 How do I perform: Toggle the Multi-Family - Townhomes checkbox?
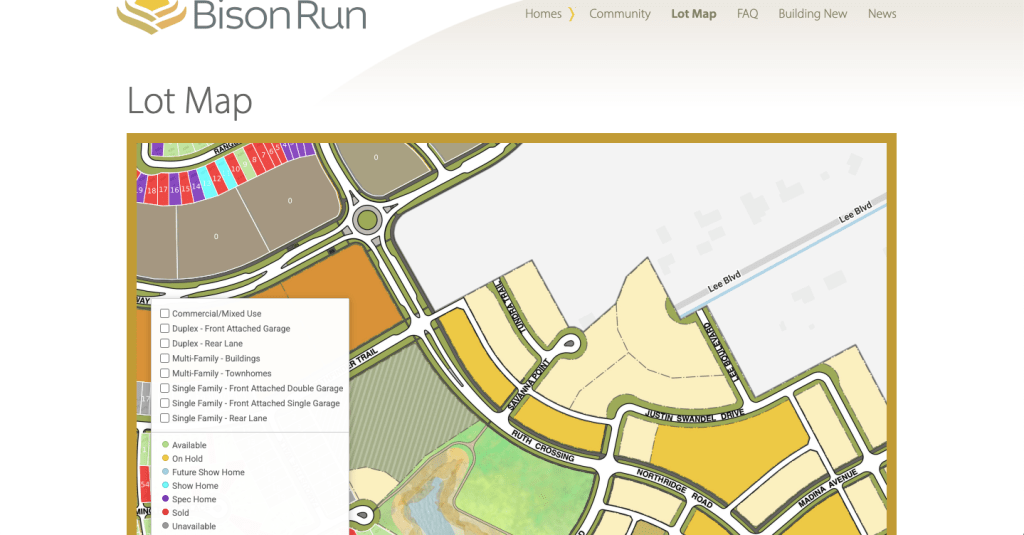tap(165, 374)
